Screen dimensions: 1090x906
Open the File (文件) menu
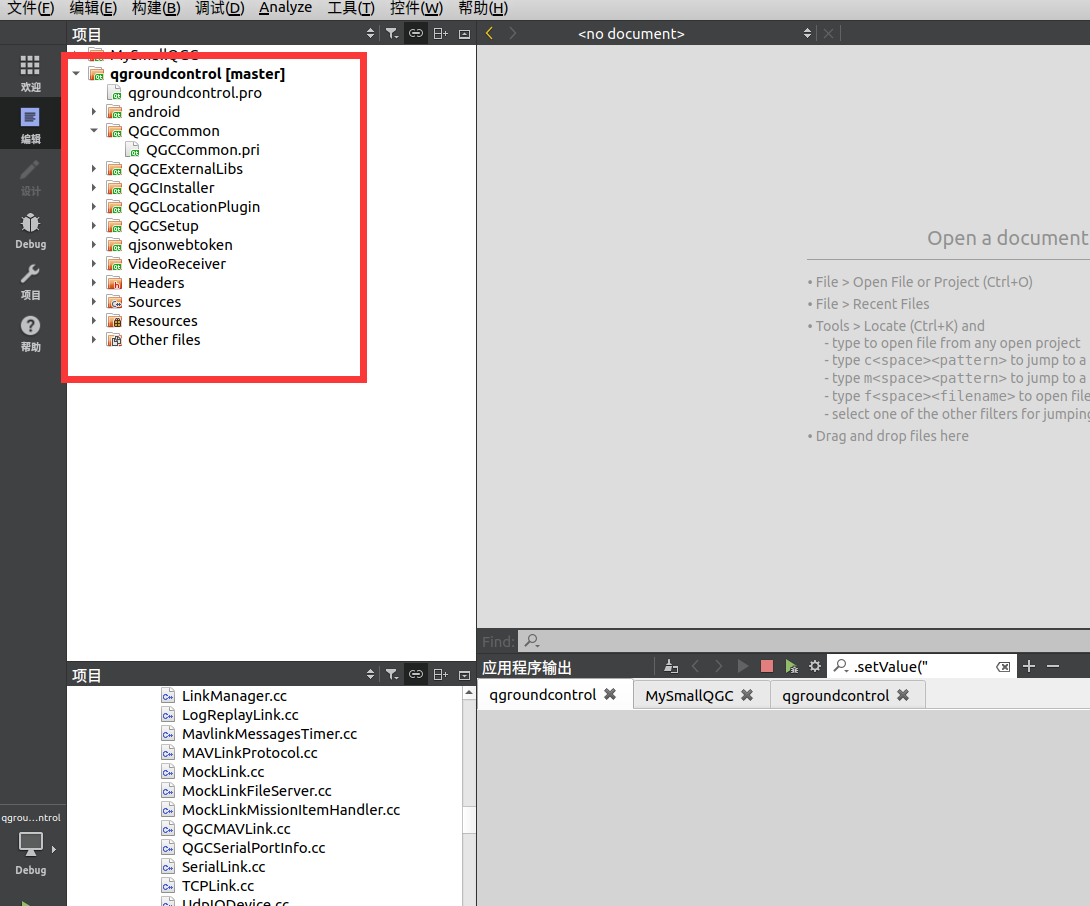point(31,8)
